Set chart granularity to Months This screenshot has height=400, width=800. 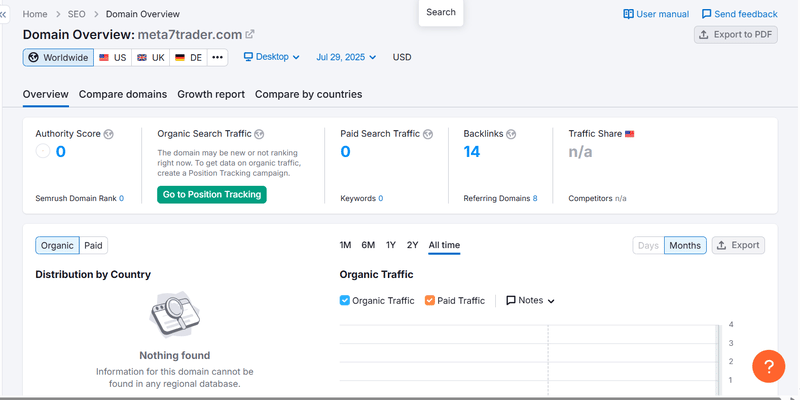point(685,245)
